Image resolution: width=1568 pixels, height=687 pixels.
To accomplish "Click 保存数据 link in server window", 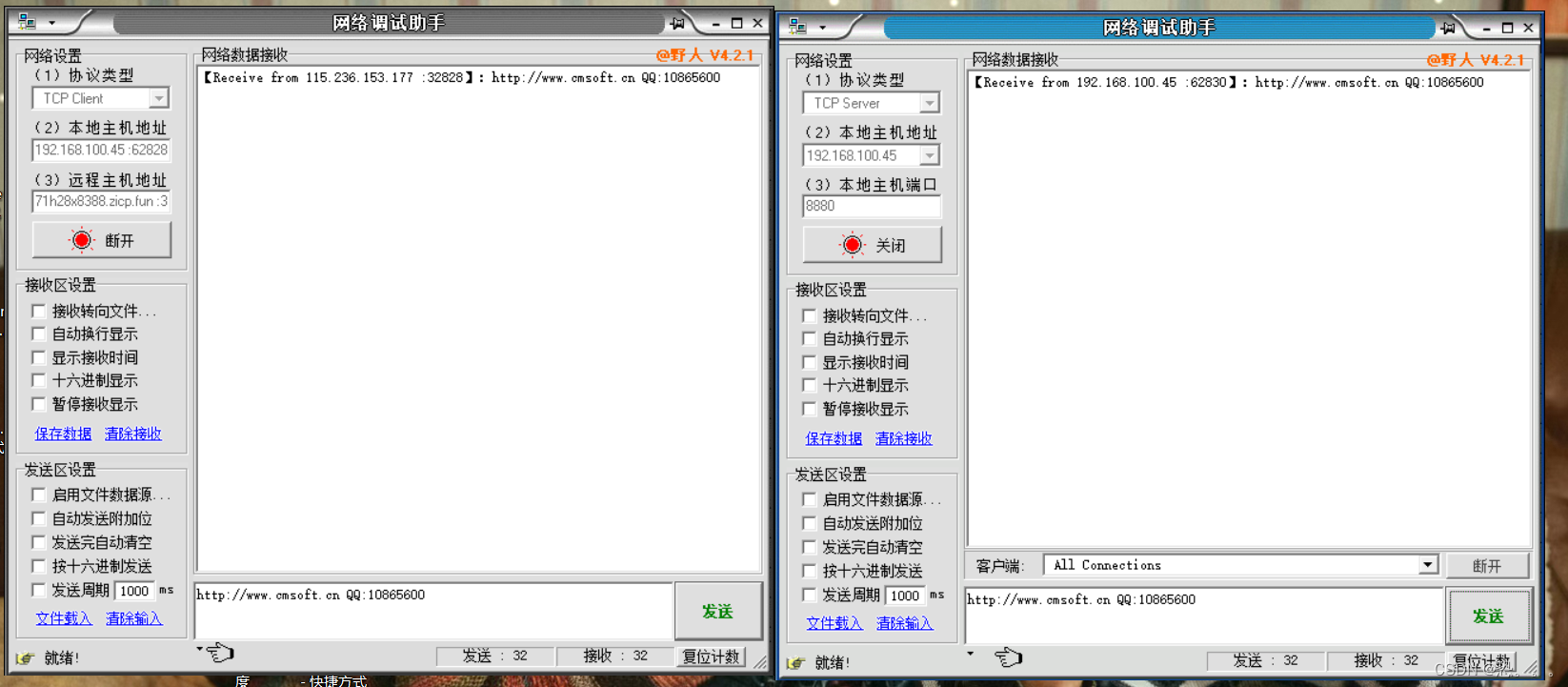I will point(834,438).
